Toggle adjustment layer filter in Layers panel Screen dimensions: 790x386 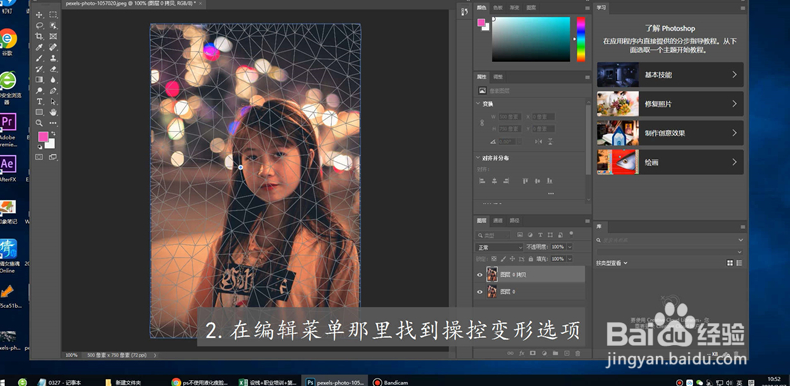pos(530,235)
